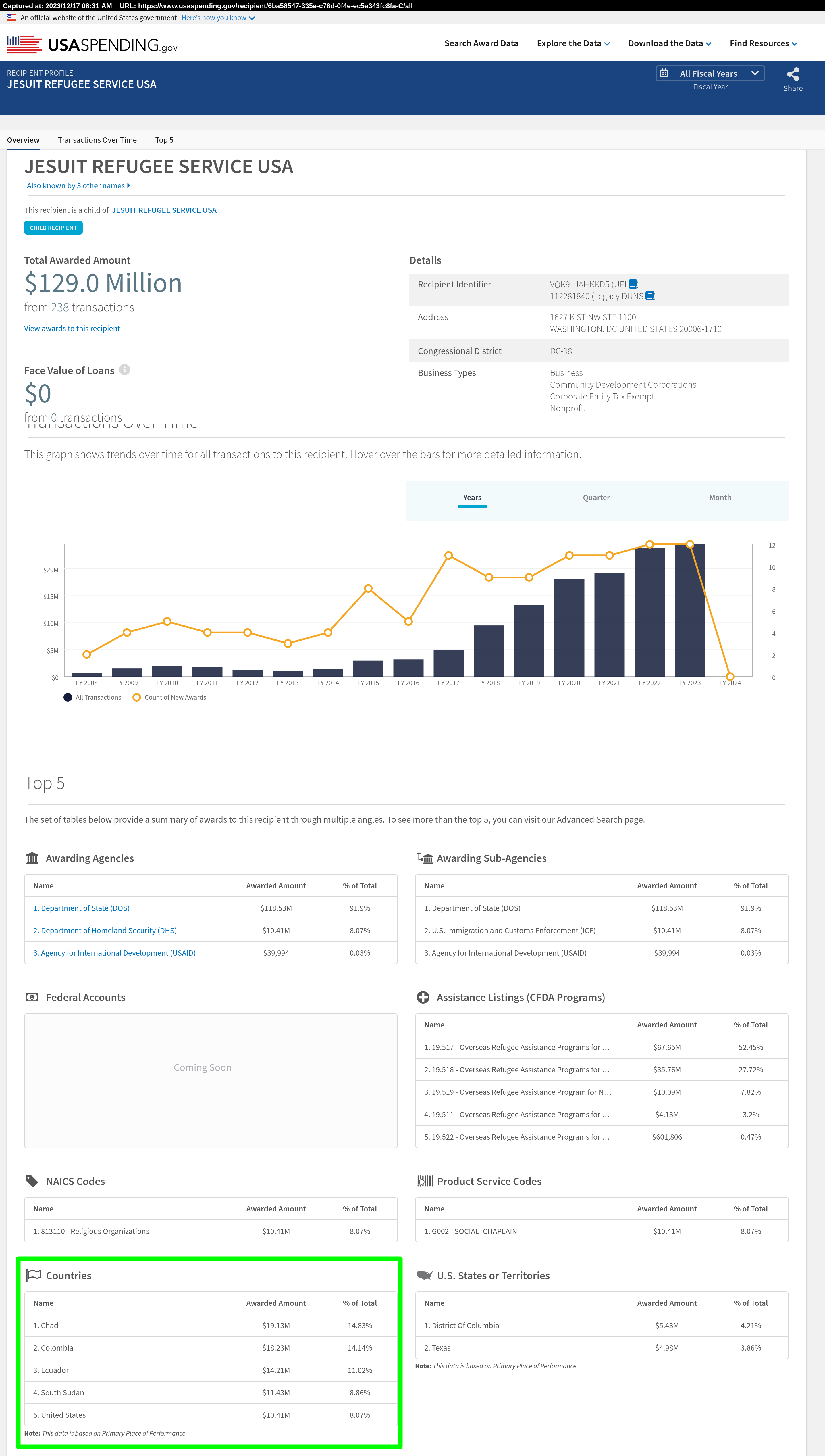Select the Quarter chart view
The width and height of the screenshot is (825, 1456).
point(596,497)
